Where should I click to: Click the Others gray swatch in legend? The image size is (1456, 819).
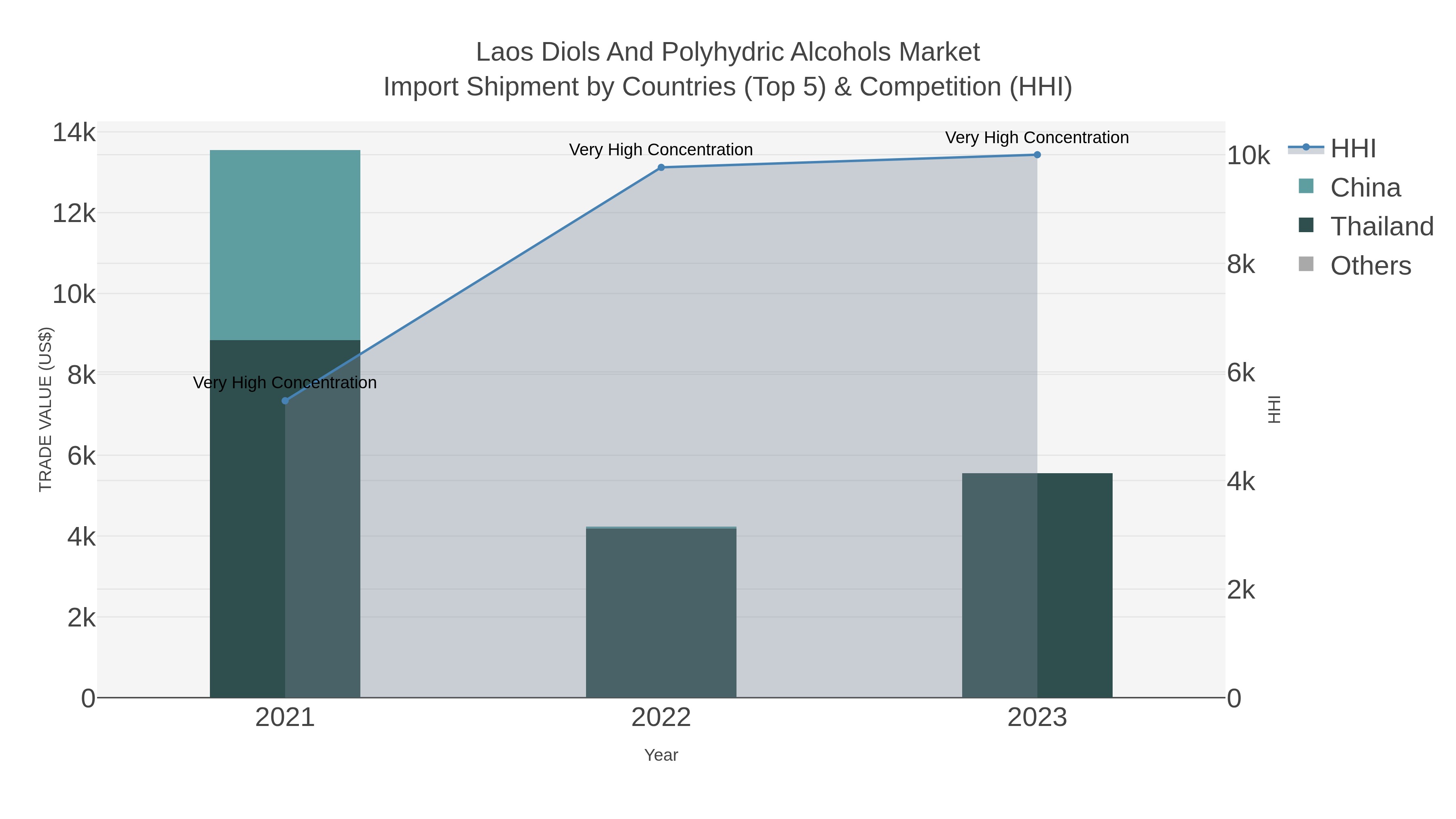pos(1306,264)
